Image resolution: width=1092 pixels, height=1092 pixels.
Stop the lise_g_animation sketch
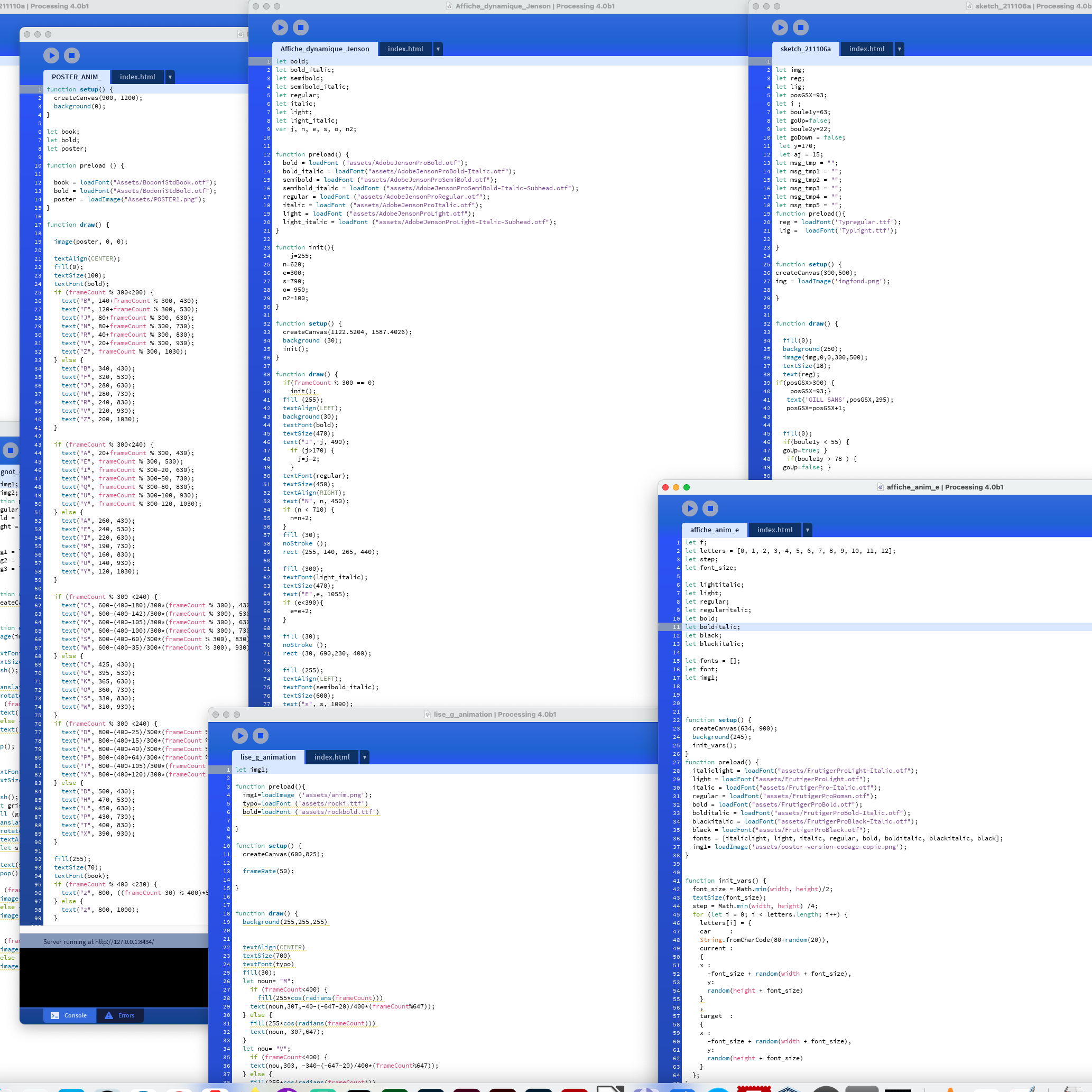(260, 735)
